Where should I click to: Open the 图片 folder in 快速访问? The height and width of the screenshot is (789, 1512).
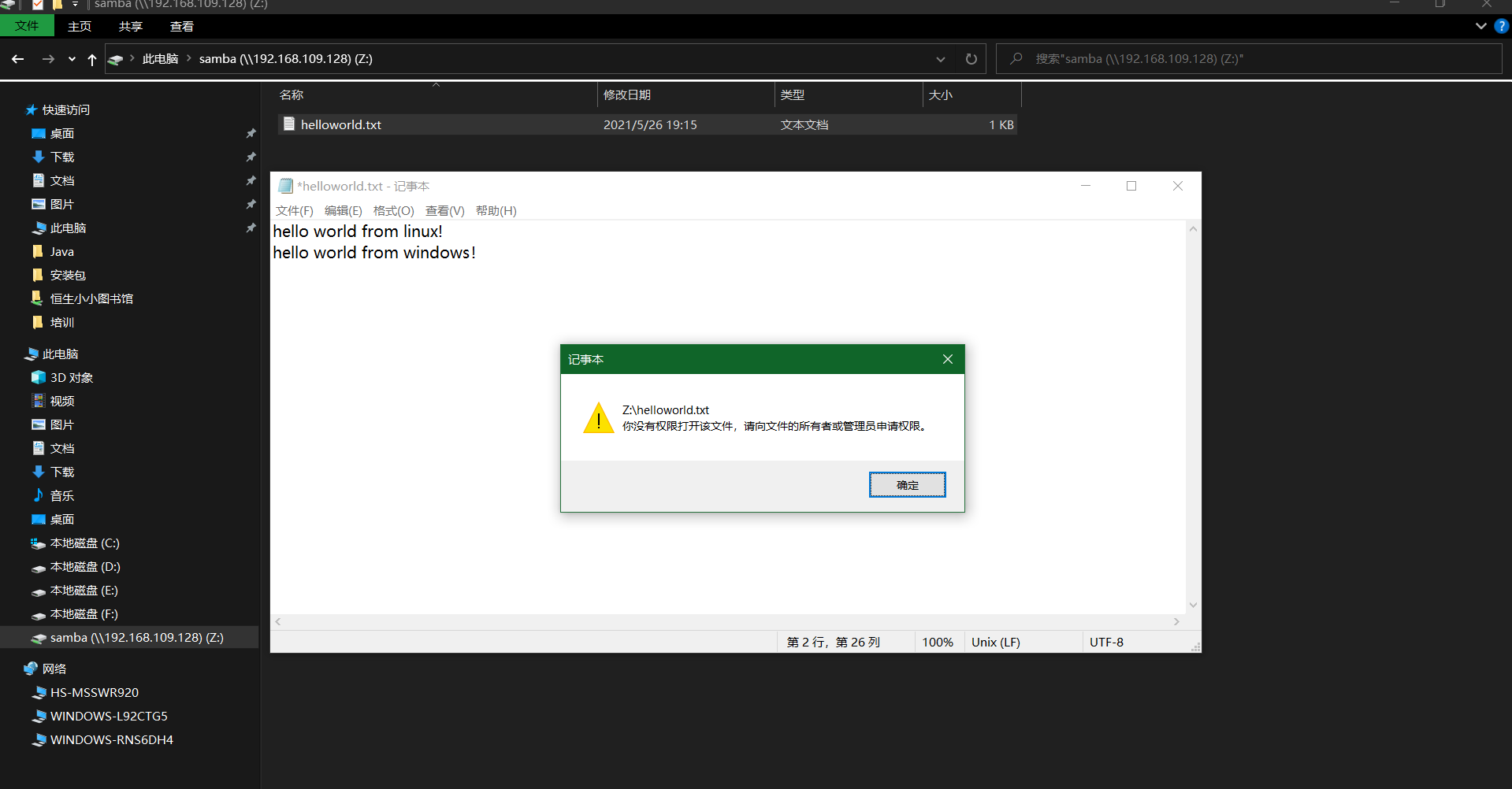click(61, 204)
